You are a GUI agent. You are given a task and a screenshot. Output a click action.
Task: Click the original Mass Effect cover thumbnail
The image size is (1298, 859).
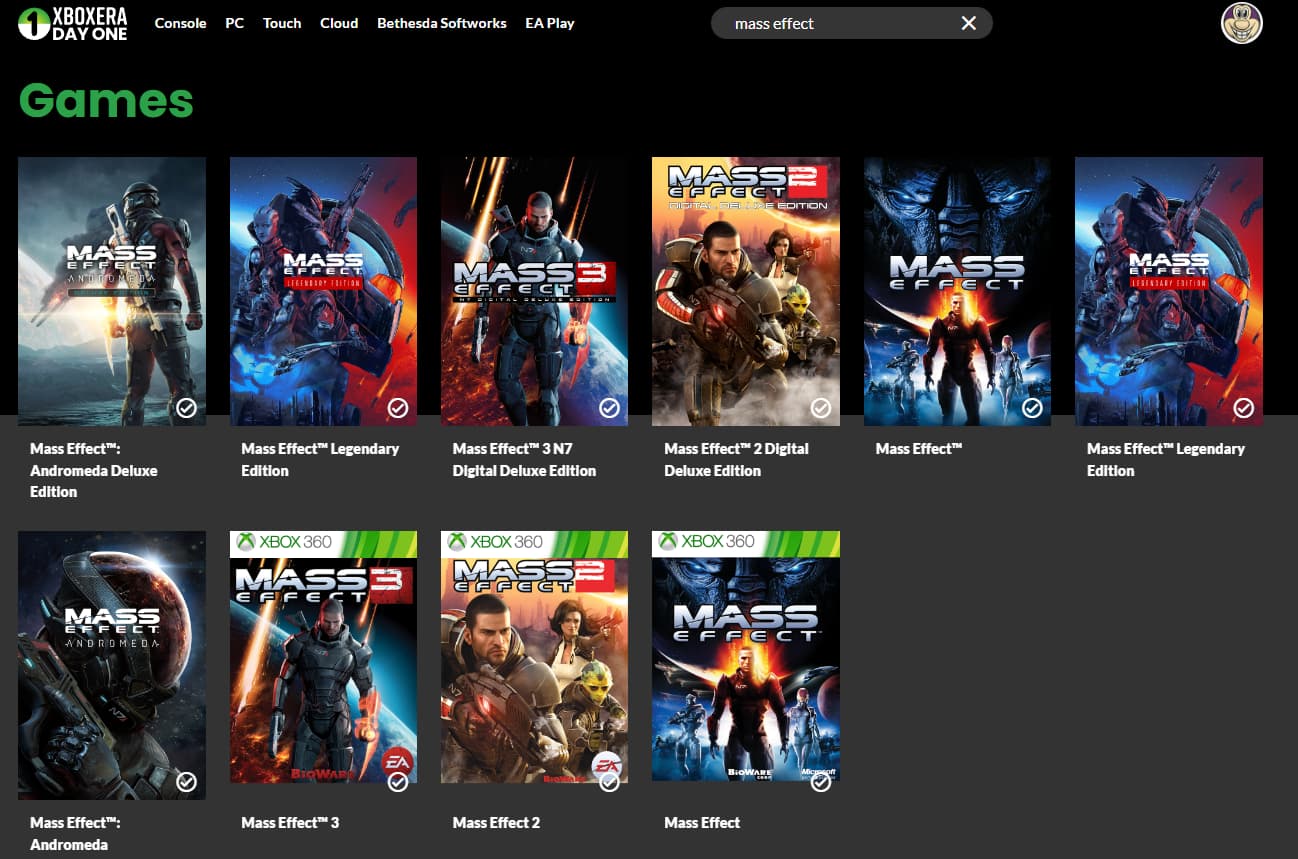(957, 290)
